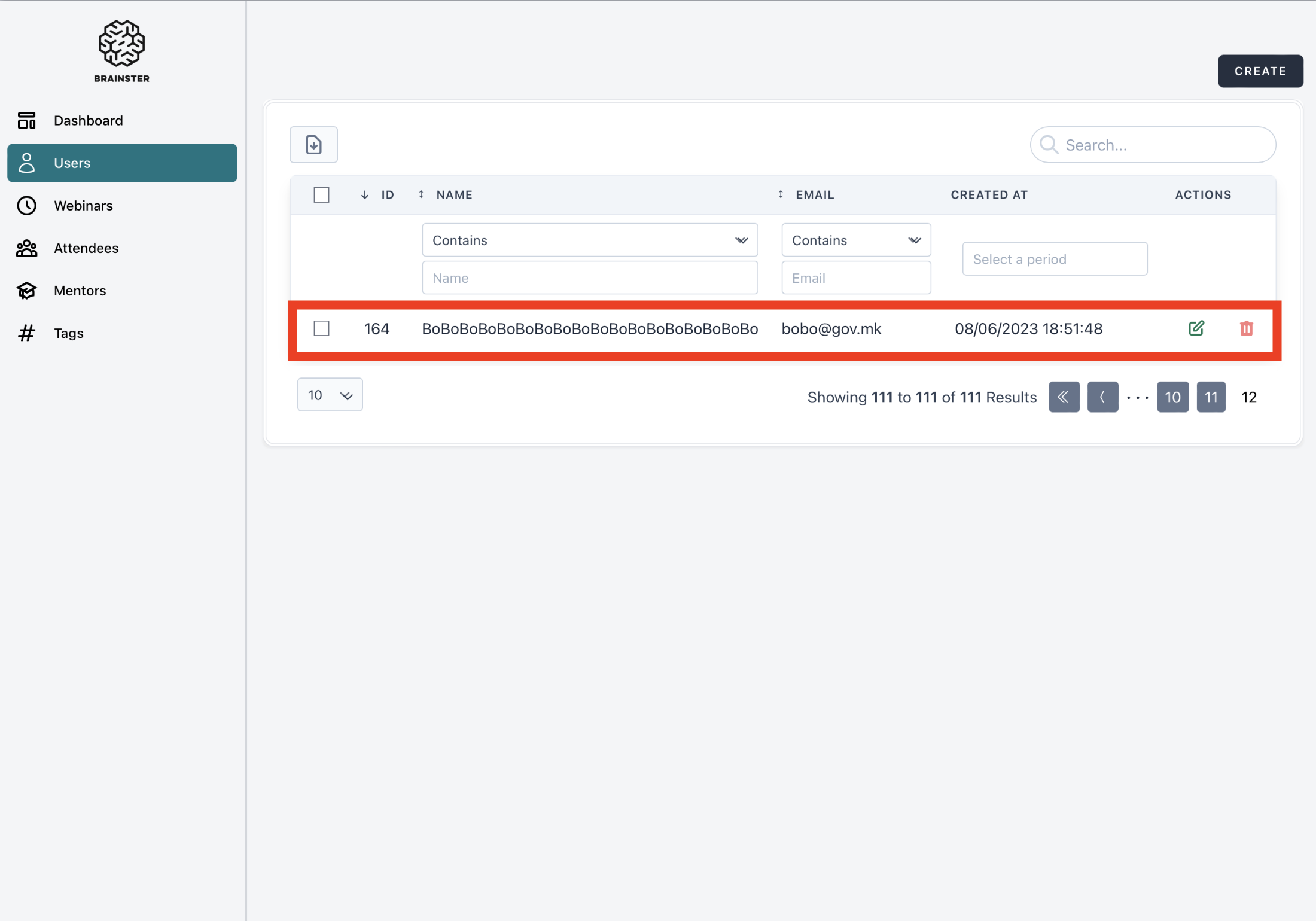
Task: Navigate to Mentors in sidebar
Action: tap(80, 291)
